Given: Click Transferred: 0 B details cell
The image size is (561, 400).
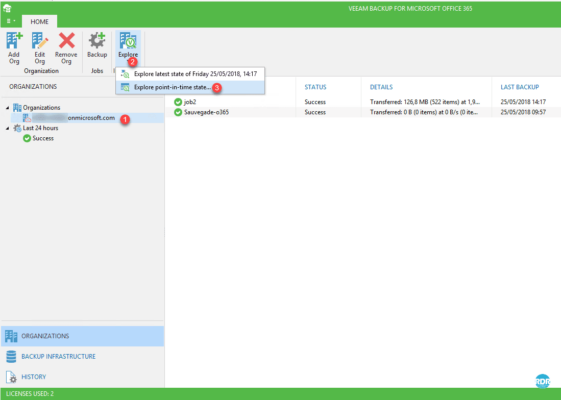Looking at the screenshot, I should (424, 112).
